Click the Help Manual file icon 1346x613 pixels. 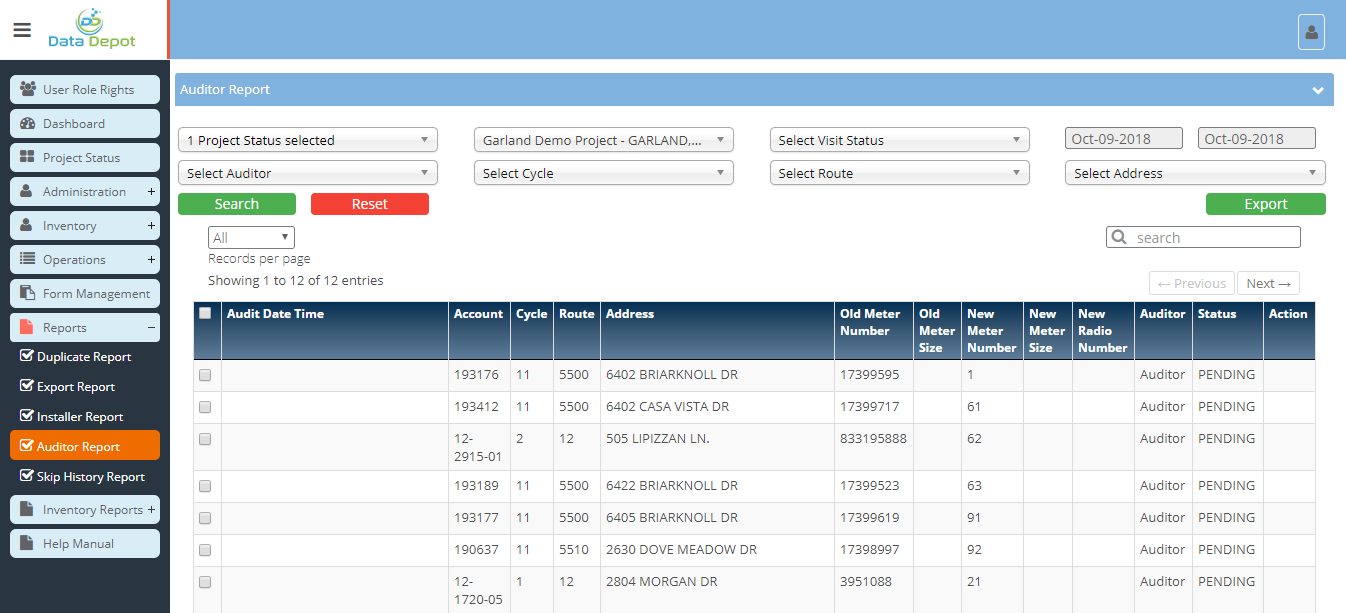point(28,543)
